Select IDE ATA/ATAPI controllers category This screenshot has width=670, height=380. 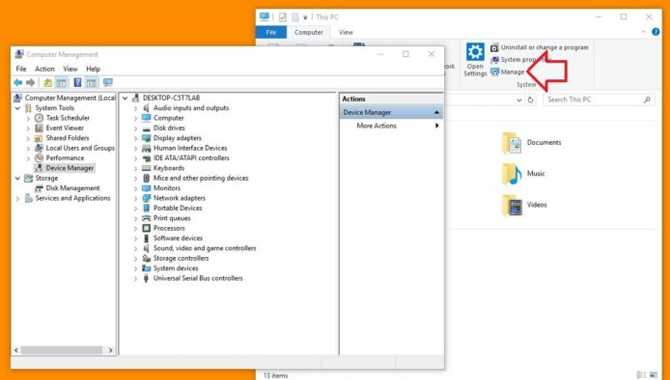(191, 158)
